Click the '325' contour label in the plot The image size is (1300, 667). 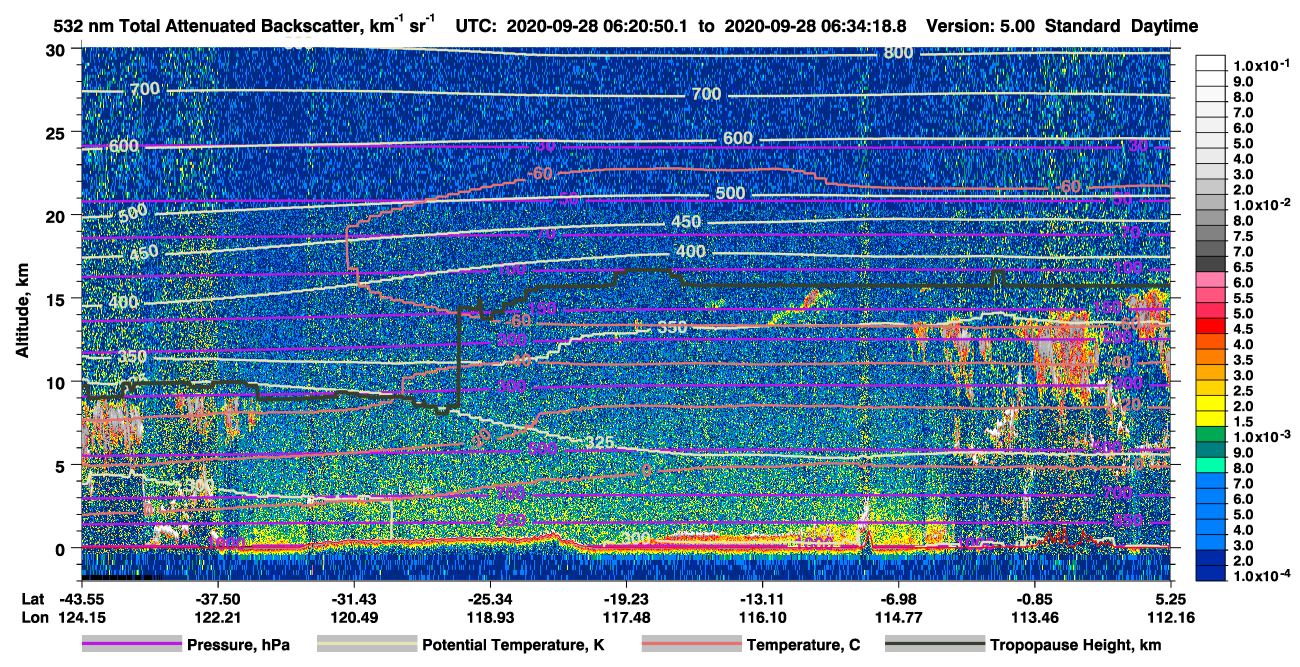click(x=600, y=443)
